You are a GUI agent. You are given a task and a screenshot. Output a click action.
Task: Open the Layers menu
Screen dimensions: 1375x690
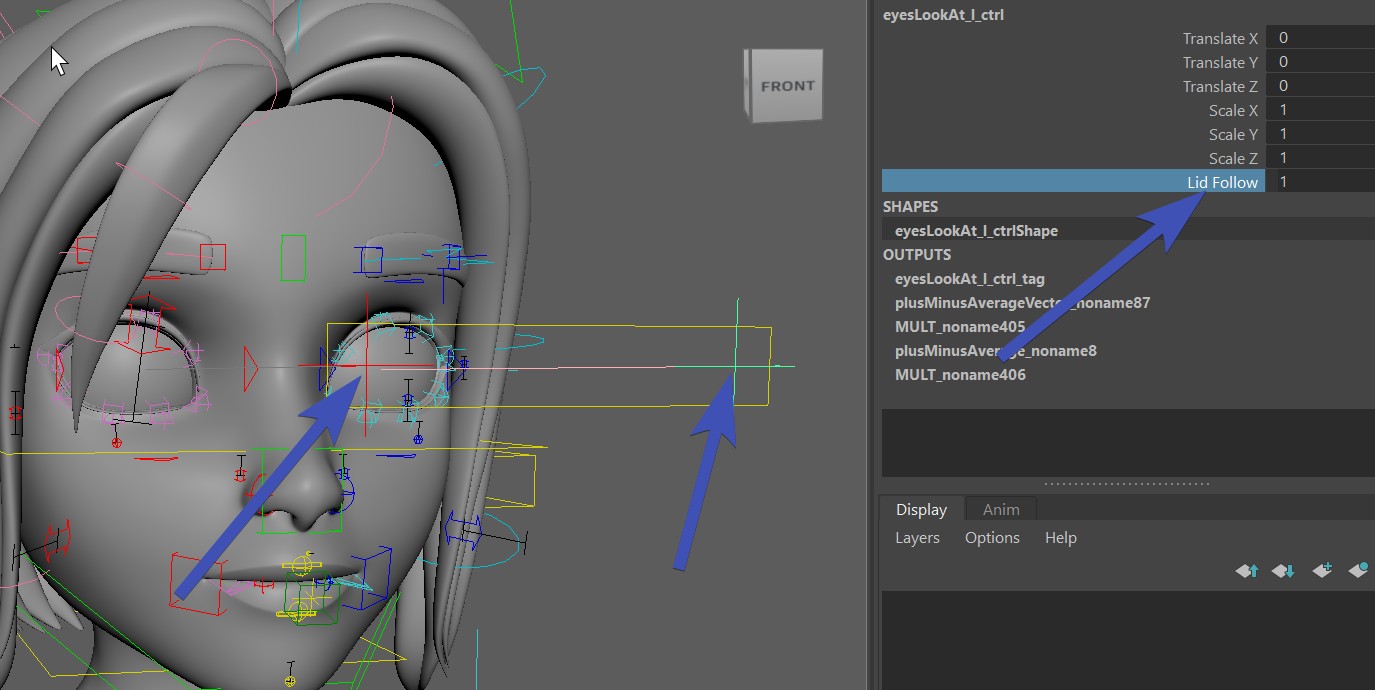[x=917, y=538]
